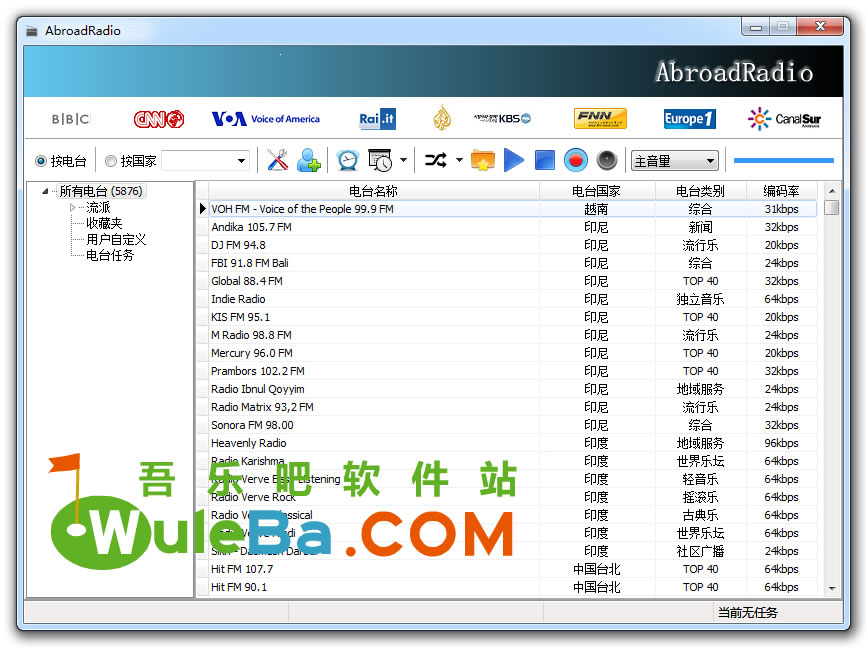This screenshot has width=866, height=648.
Task: Click the Rai.it station logo
Action: coord(377,119)
